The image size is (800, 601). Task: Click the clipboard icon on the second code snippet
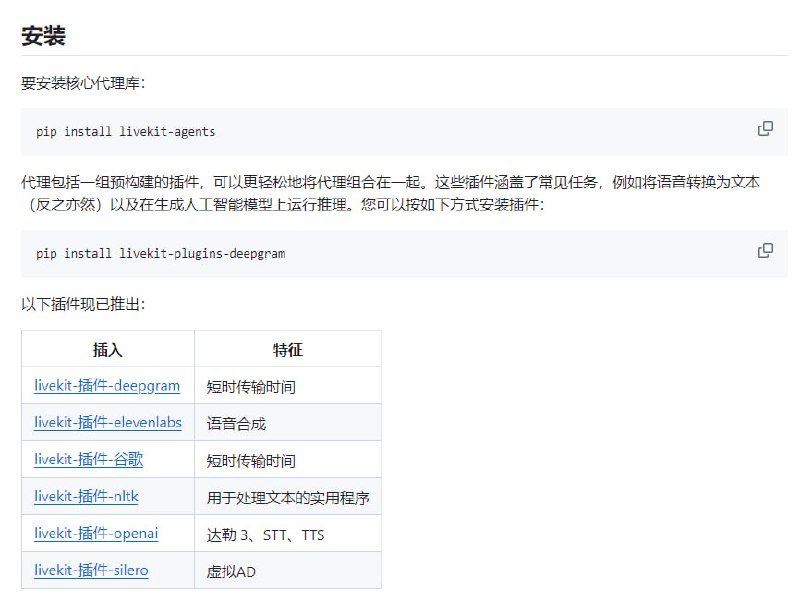pyautogui.click(x=765, y=249)
